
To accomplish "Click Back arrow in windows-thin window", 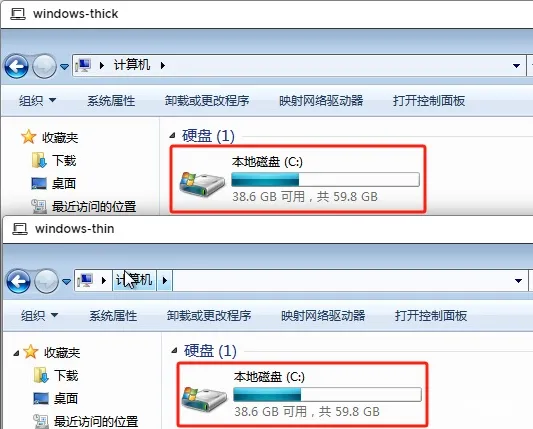I will 18,281.
